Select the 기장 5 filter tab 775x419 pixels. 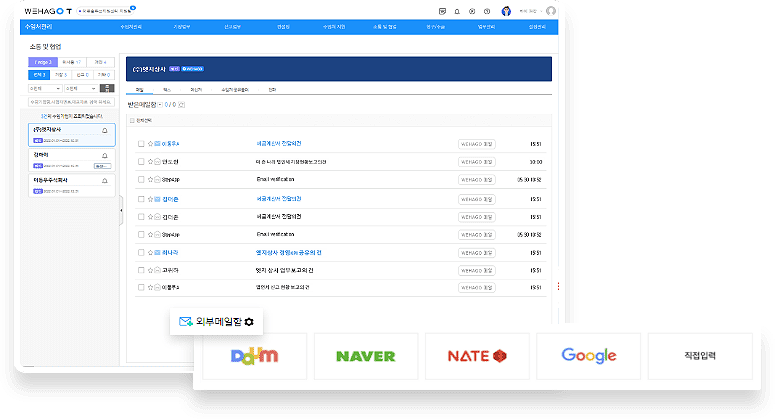pyautogui.click(x=61, y=75)
